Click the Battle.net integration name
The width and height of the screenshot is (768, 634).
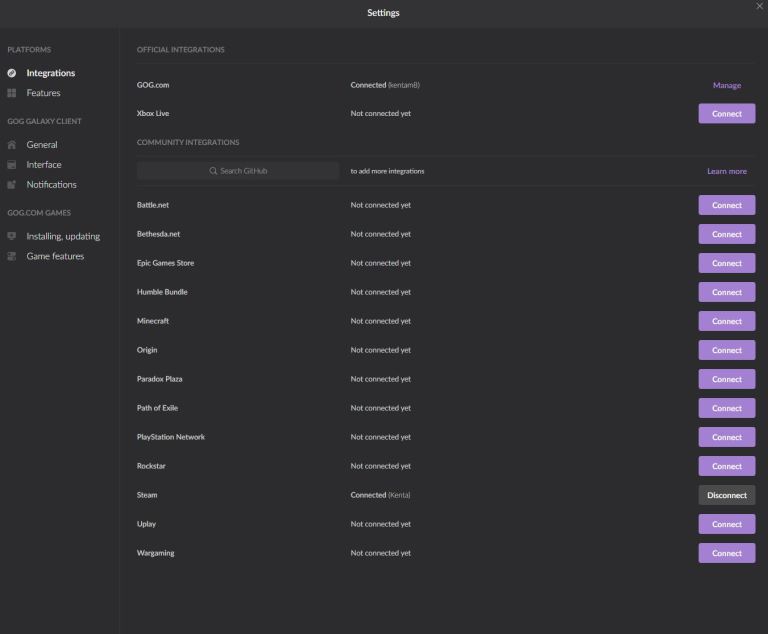(x=153, y=205)
